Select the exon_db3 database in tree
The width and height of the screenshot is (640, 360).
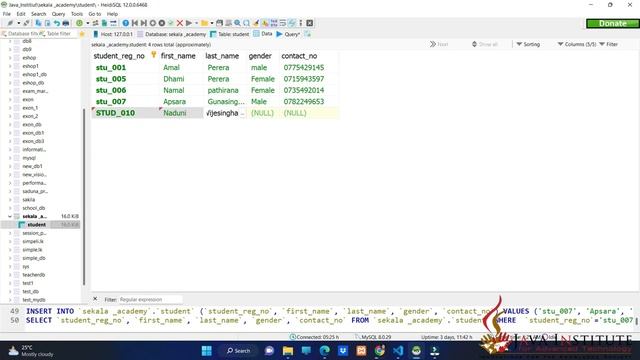point(33,141)
